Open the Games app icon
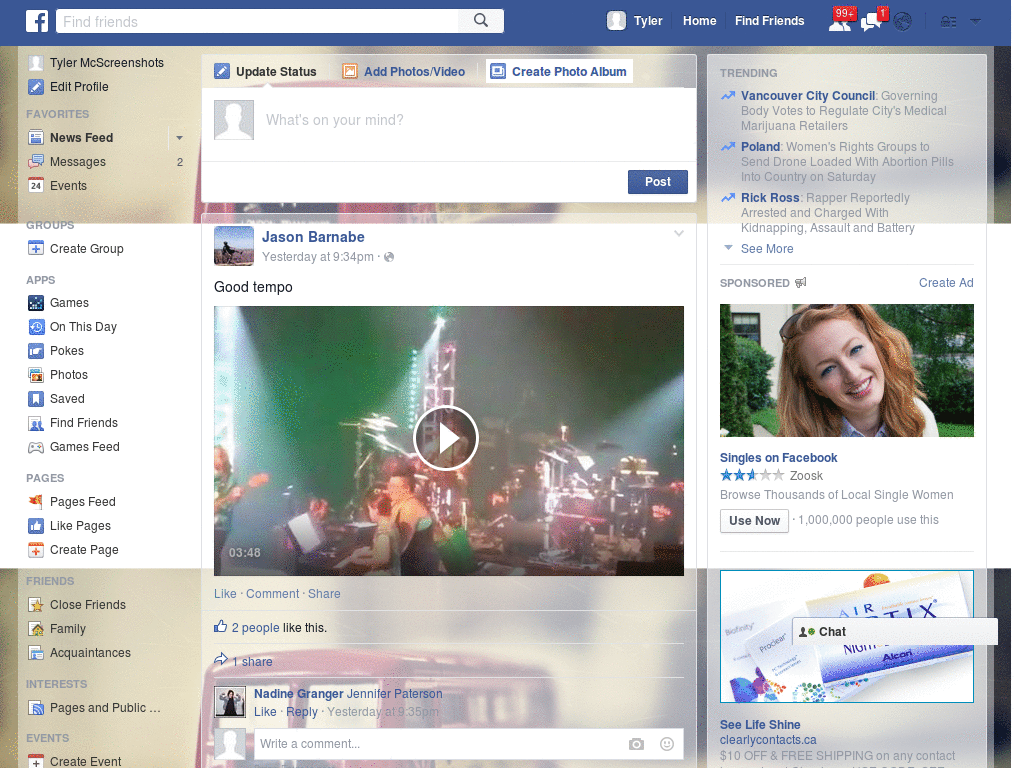 [x=36, y=303]
